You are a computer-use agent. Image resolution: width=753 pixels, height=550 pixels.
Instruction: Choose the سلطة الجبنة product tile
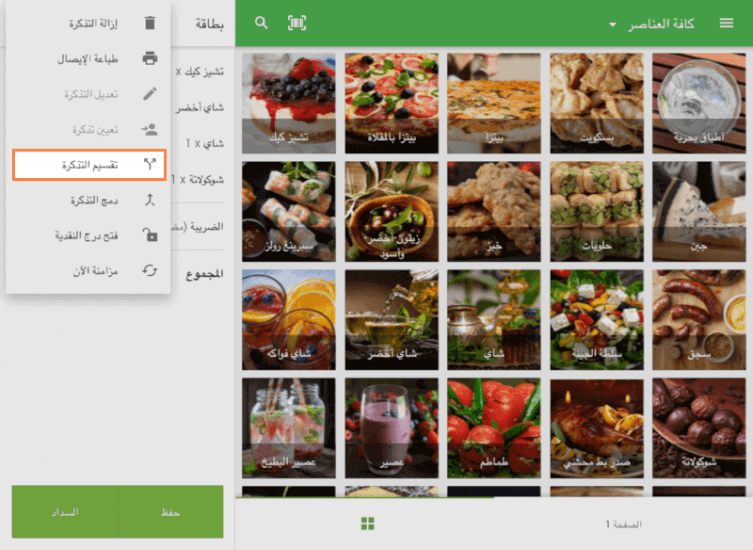pos(597,318)
